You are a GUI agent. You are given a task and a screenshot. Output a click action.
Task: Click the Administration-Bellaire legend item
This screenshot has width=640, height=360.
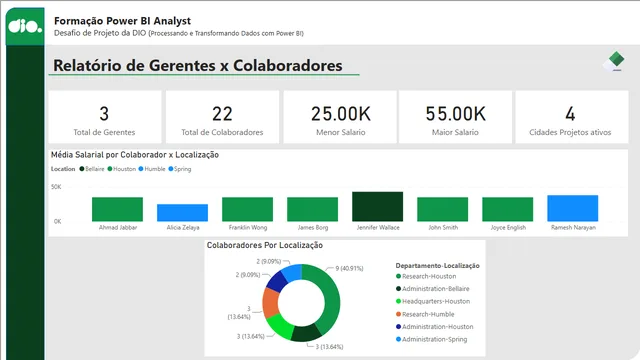[x=433, y=289]
